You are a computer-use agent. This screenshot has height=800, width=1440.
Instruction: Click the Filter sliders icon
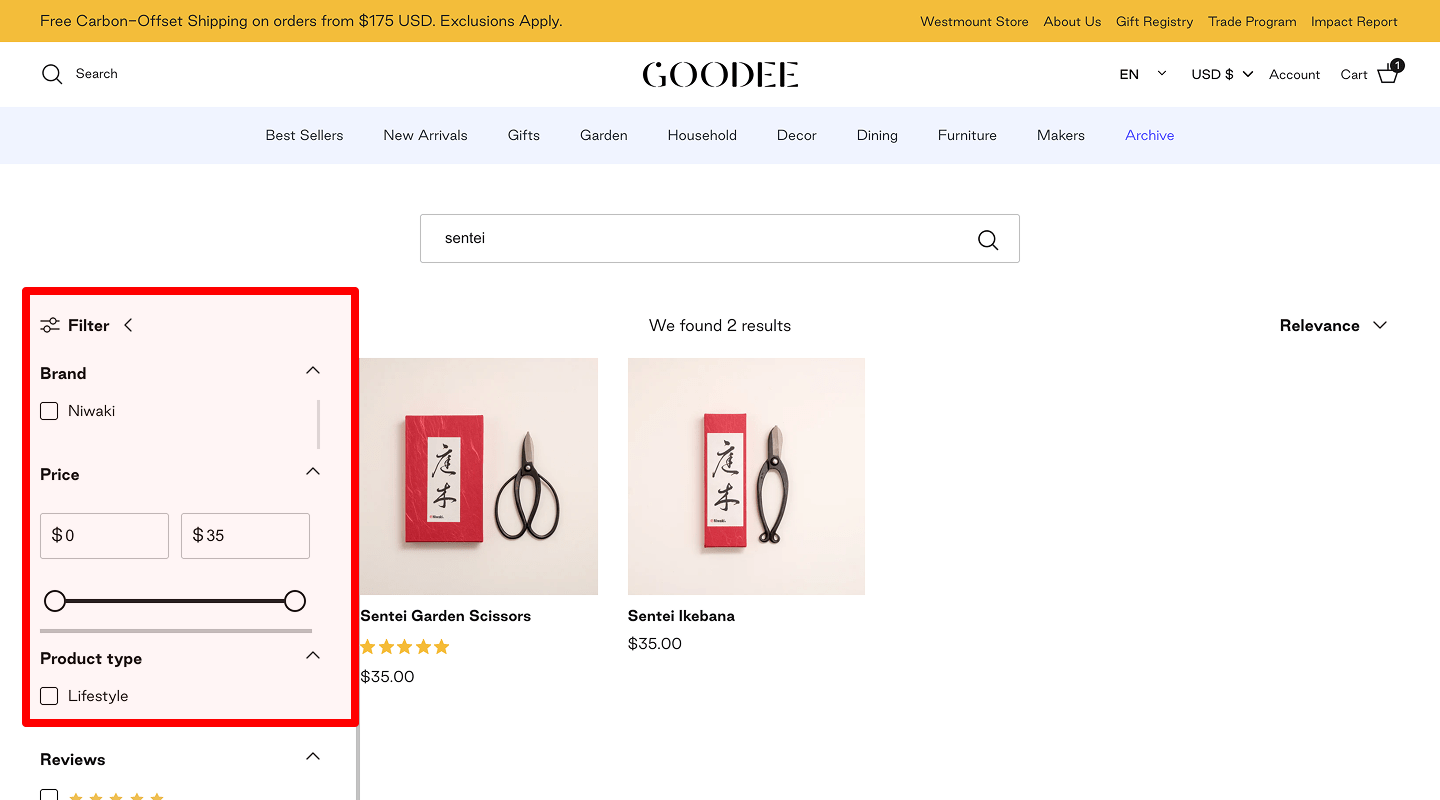pyautogui.click(x=50, y=324)
